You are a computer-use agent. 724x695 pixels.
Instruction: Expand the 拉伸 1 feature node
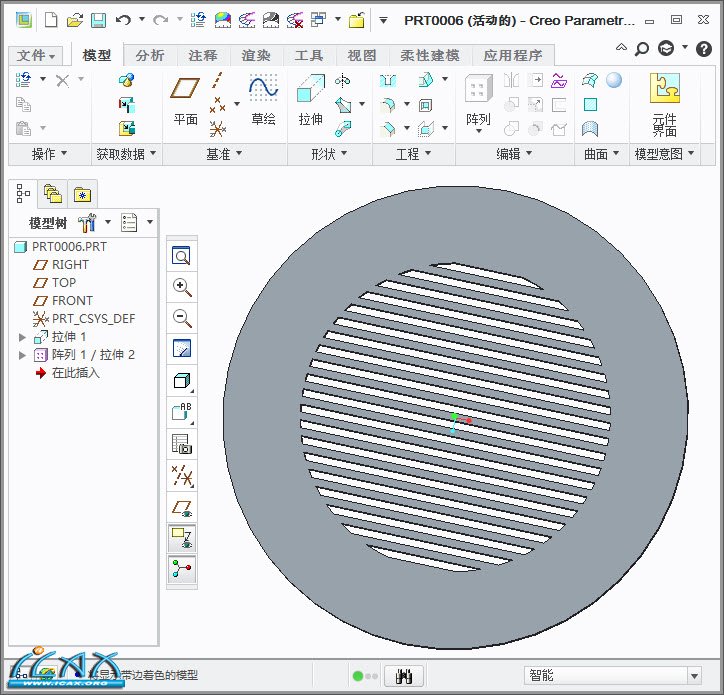click(23, 337)
